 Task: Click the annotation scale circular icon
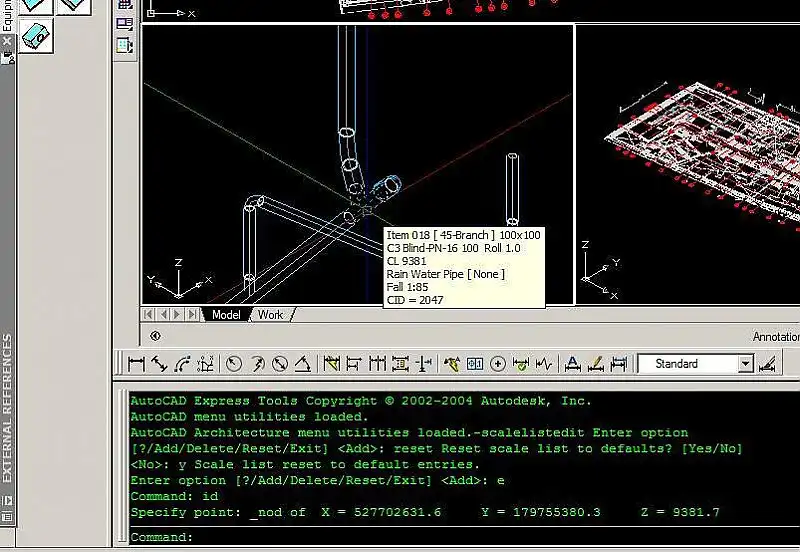(155, 336)
